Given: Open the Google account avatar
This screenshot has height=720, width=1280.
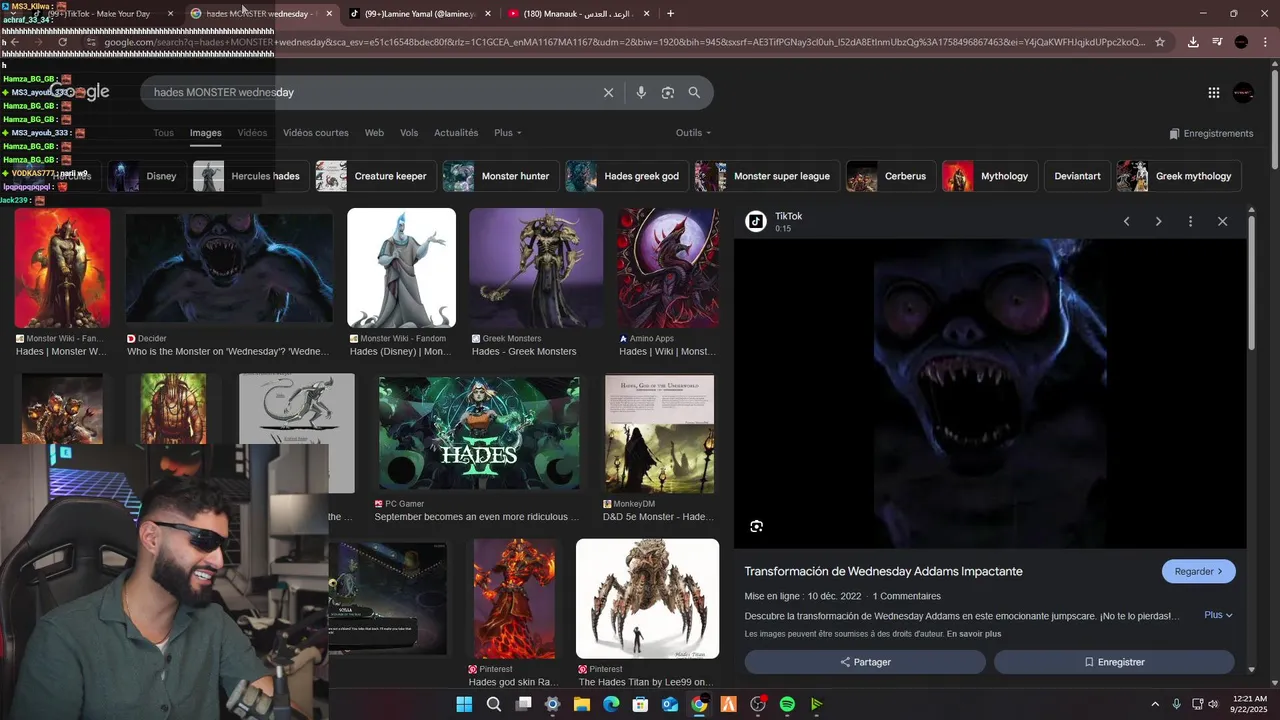Looking at the screenshot, I should point(1243,92).
